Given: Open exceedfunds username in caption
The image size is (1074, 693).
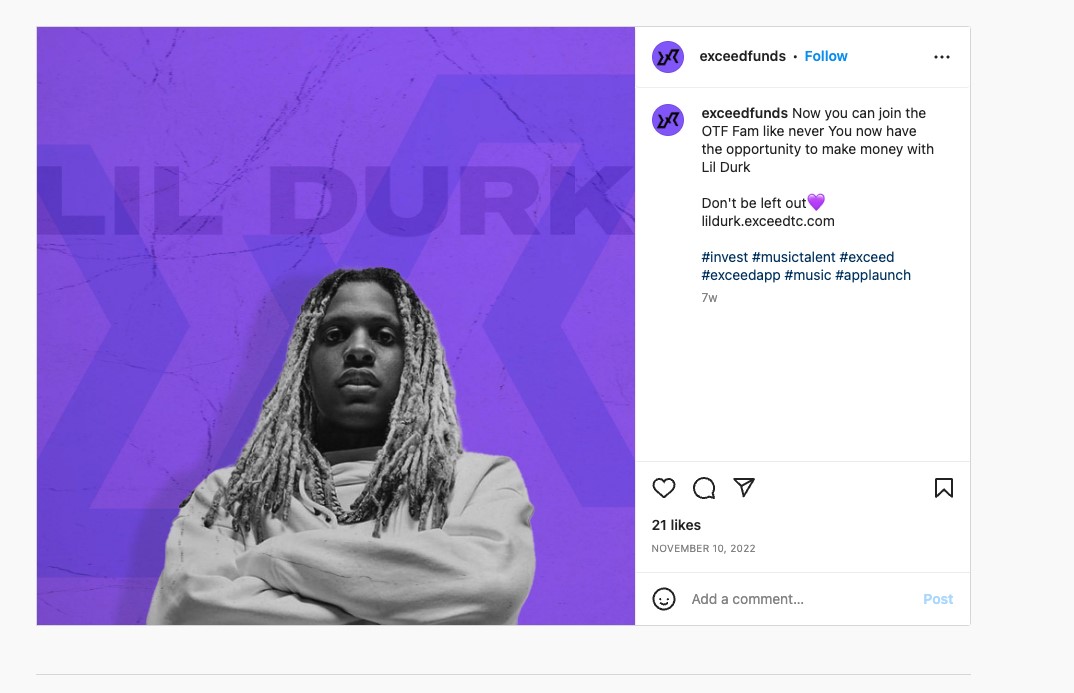Looking at the screenshot, I should (x=745, y=113).
